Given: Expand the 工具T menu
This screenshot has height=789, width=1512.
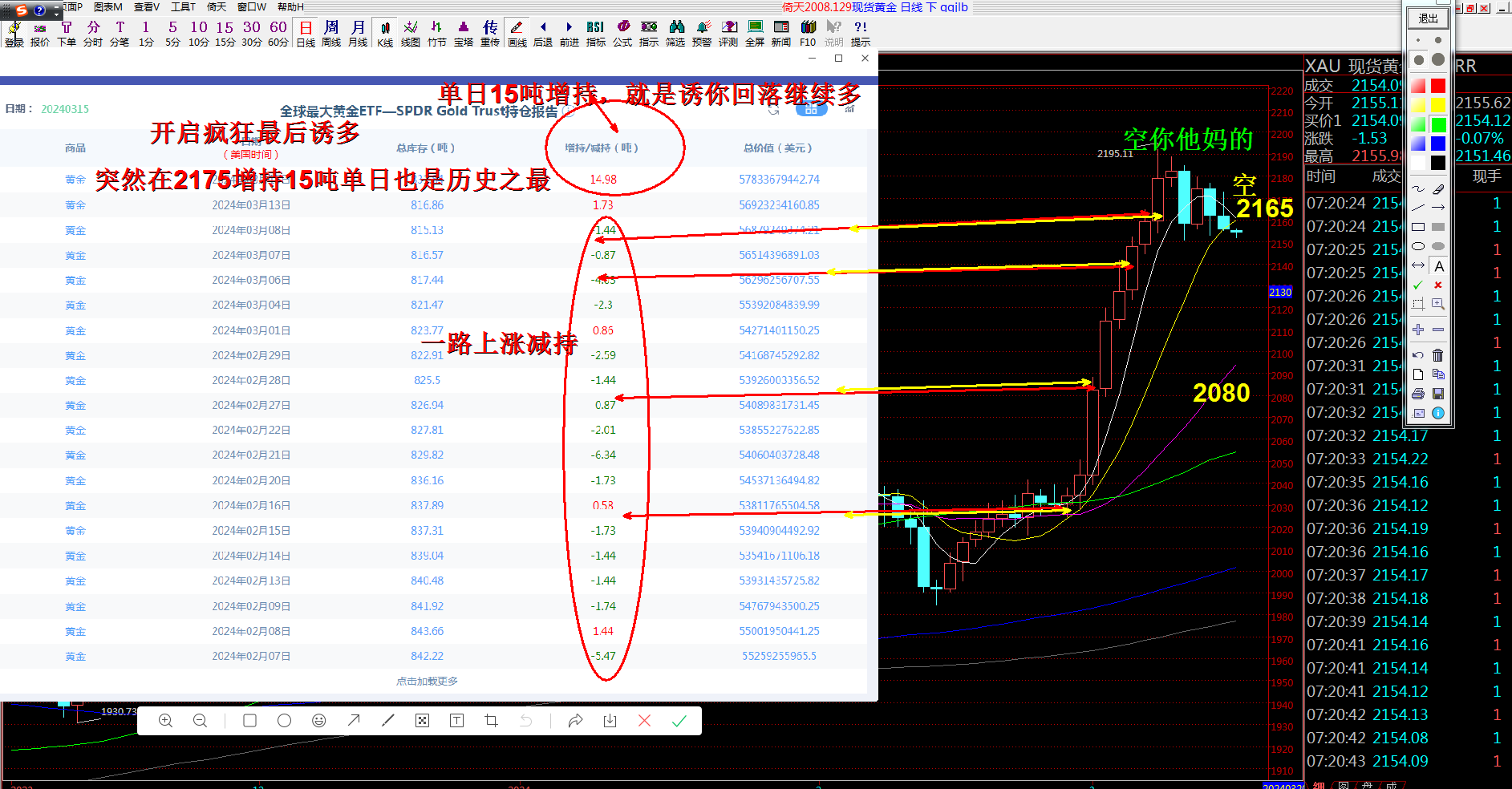Looking at the screenshot, I should [183, 7].
